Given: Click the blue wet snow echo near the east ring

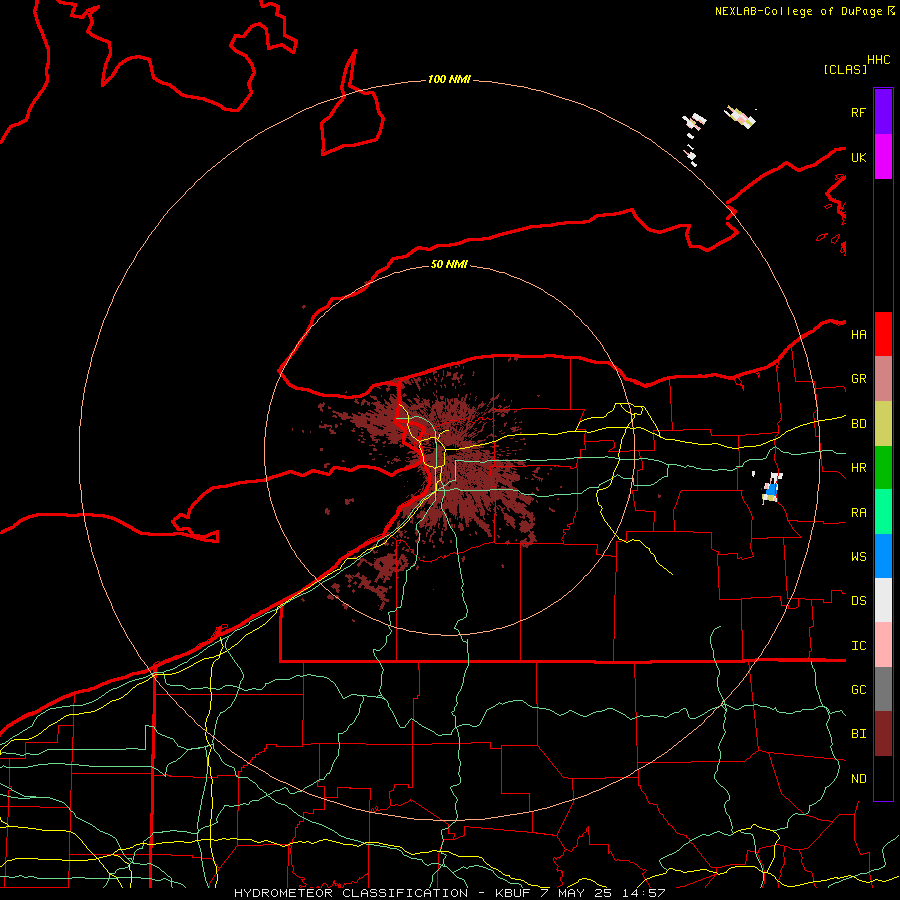Looking at the screenshot, I should (x=771, y=490).
